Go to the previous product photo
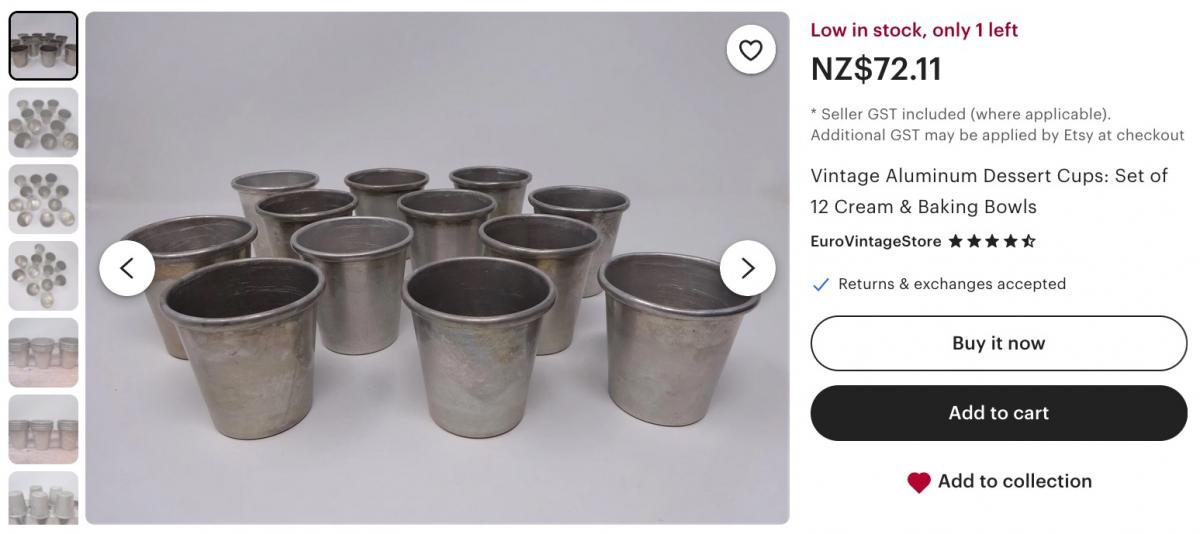 point(127,268)
